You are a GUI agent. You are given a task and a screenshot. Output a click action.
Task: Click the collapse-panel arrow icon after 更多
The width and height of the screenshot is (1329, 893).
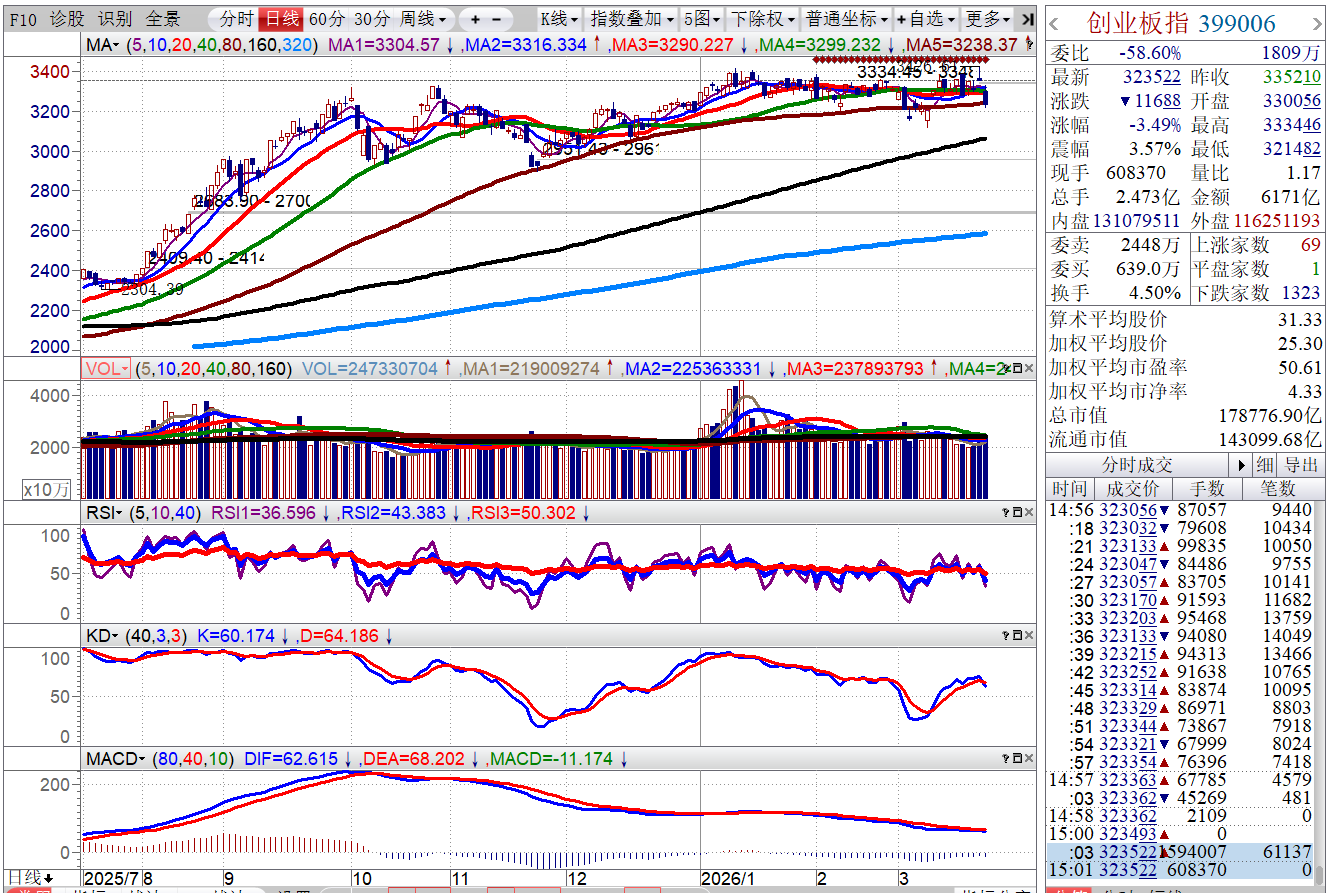click(1025, 19)
